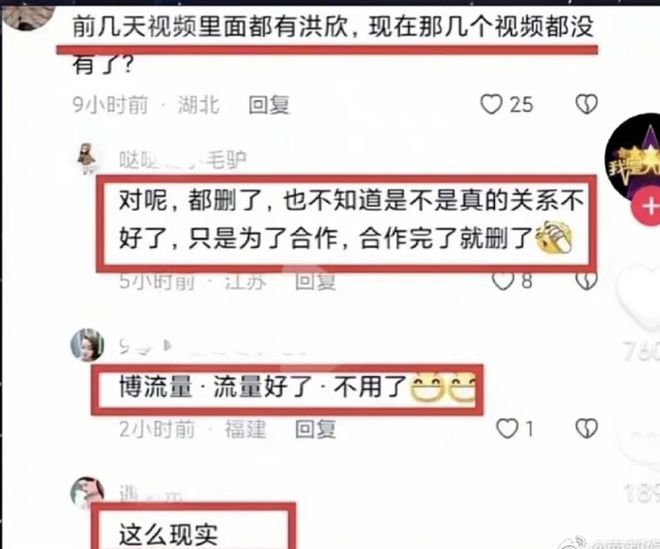
Task: Tap username ending in 毛驴
Action: pyautogui.click(x=183, y=160)
